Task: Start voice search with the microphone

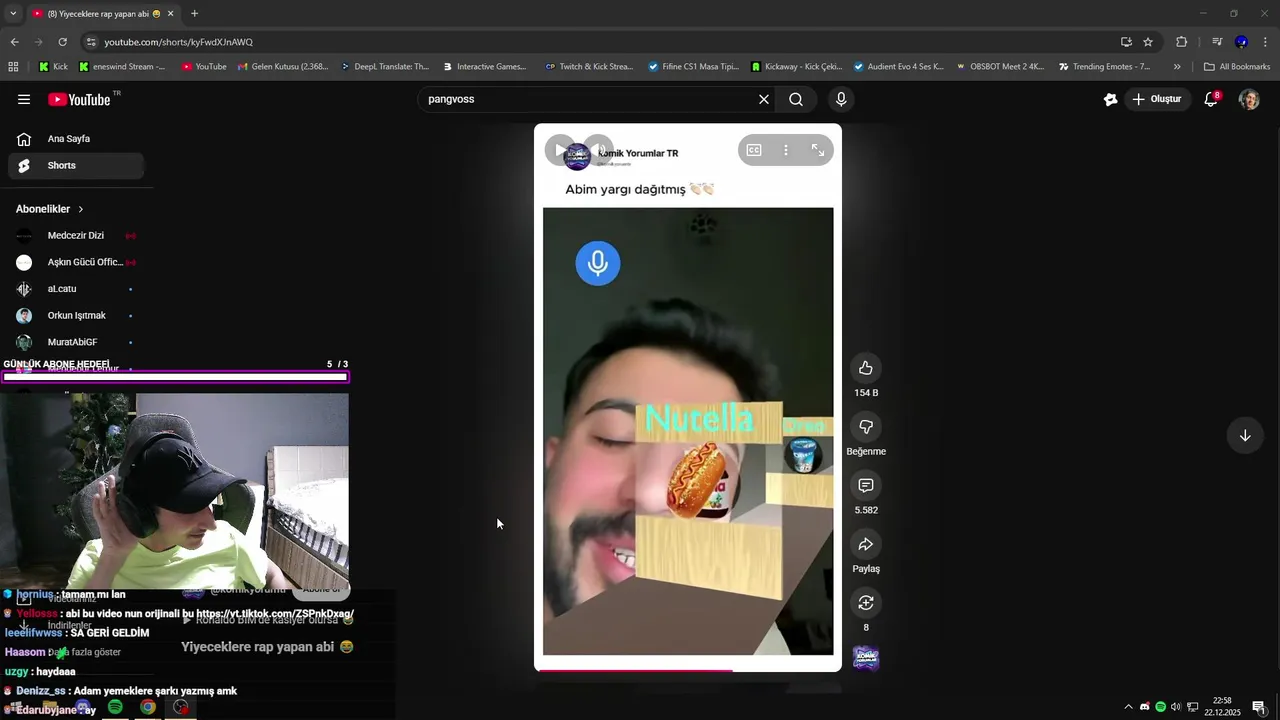Action: (x=841, y=99)
